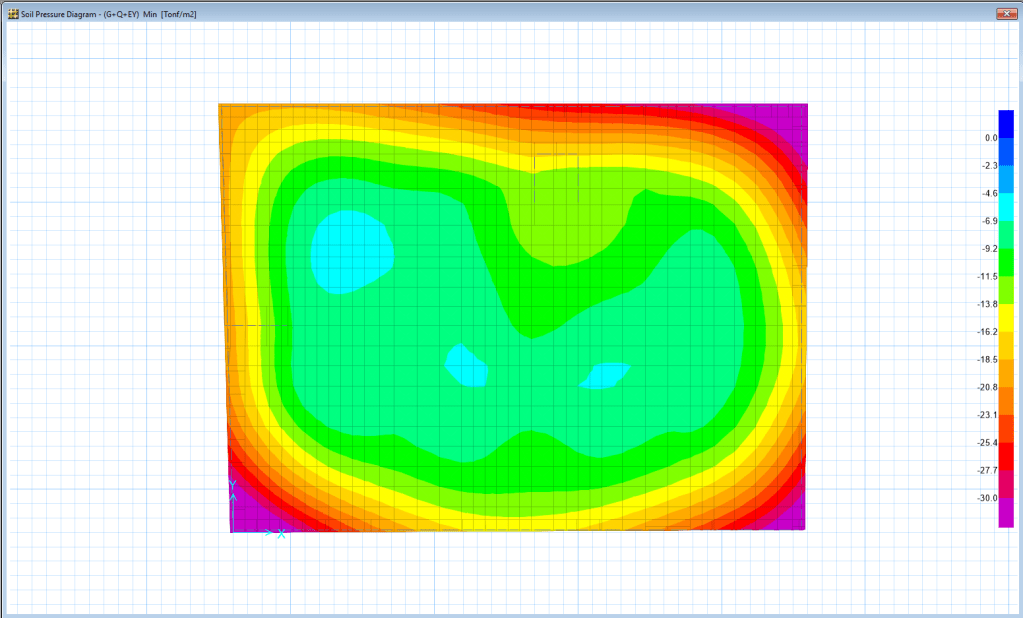The width and height of the screenshot is (1023, 618).
Task: Click the Soil Pressure Diagram window icon
Action: [12, 15]
